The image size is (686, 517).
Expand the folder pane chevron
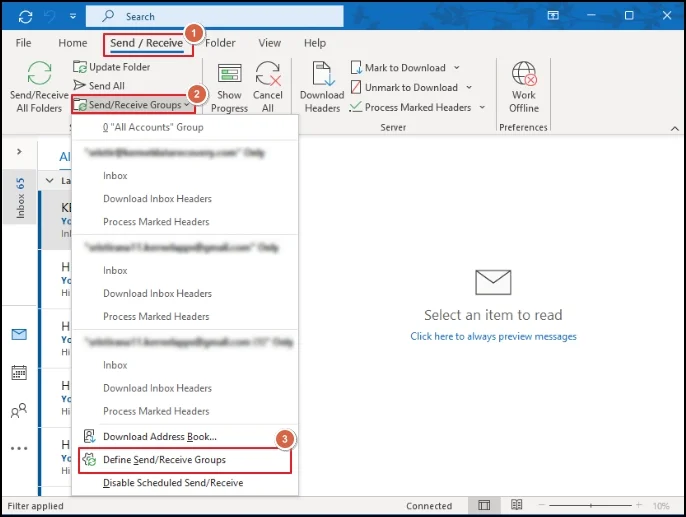[19, 151]
